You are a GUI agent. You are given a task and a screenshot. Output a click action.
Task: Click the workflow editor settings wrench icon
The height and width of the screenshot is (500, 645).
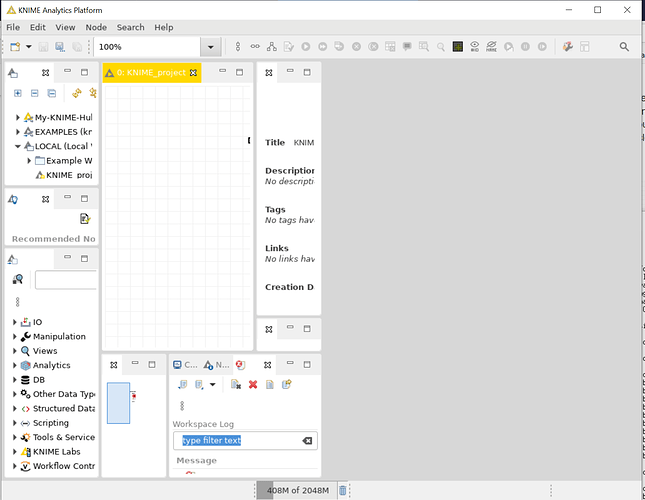point(568,46)
